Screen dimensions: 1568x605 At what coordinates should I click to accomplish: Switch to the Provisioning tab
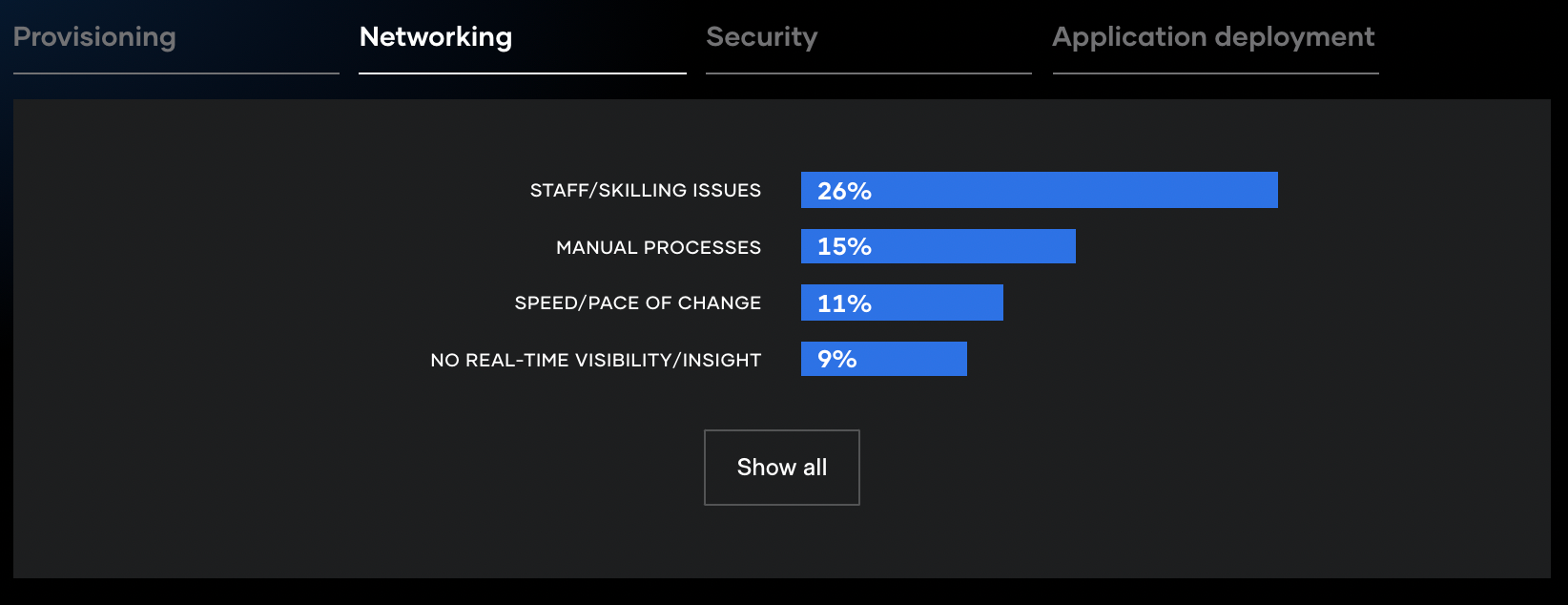[94, 37]
